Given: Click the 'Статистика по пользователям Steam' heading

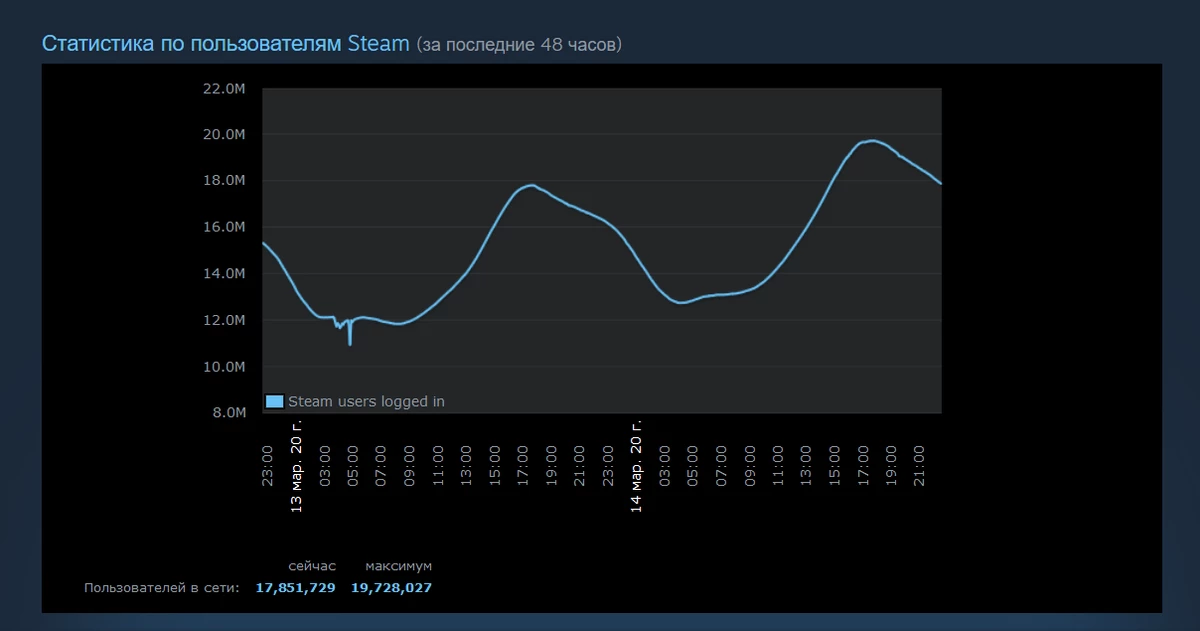Looking at the screenshot, I should tap(226, 44).
